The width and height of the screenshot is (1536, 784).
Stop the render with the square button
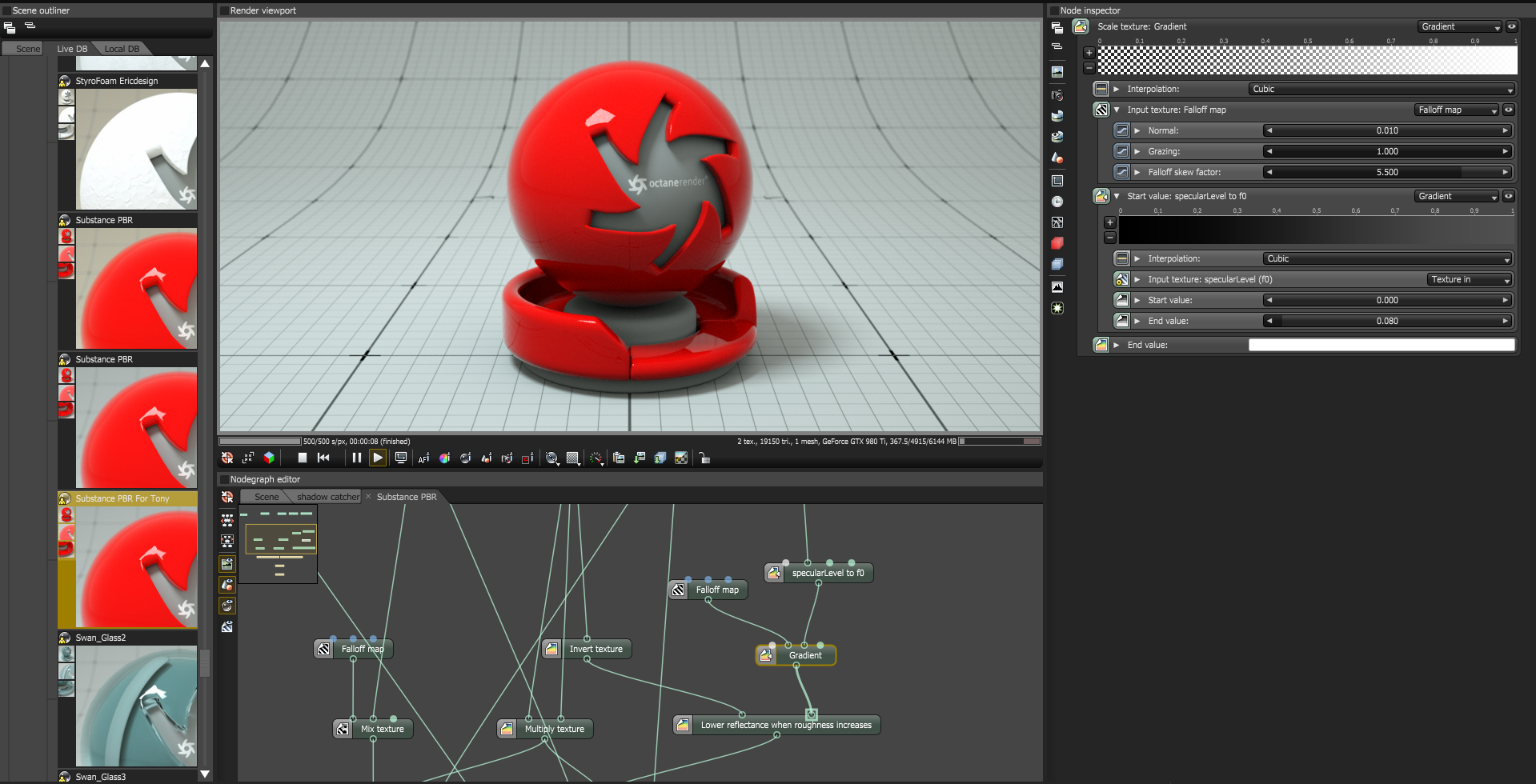(303, 458)
